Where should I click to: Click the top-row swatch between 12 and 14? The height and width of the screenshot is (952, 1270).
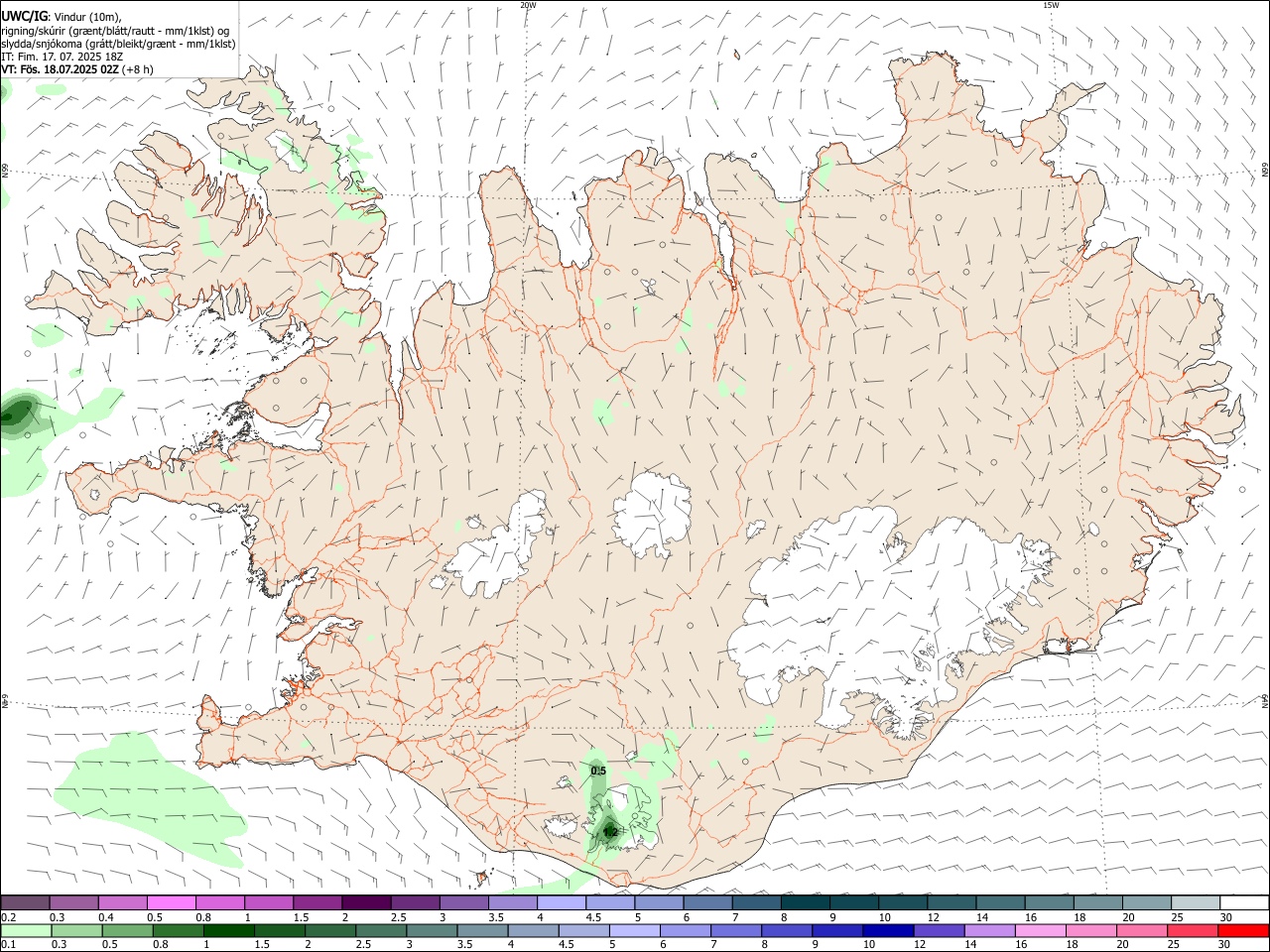pos(952,902)
